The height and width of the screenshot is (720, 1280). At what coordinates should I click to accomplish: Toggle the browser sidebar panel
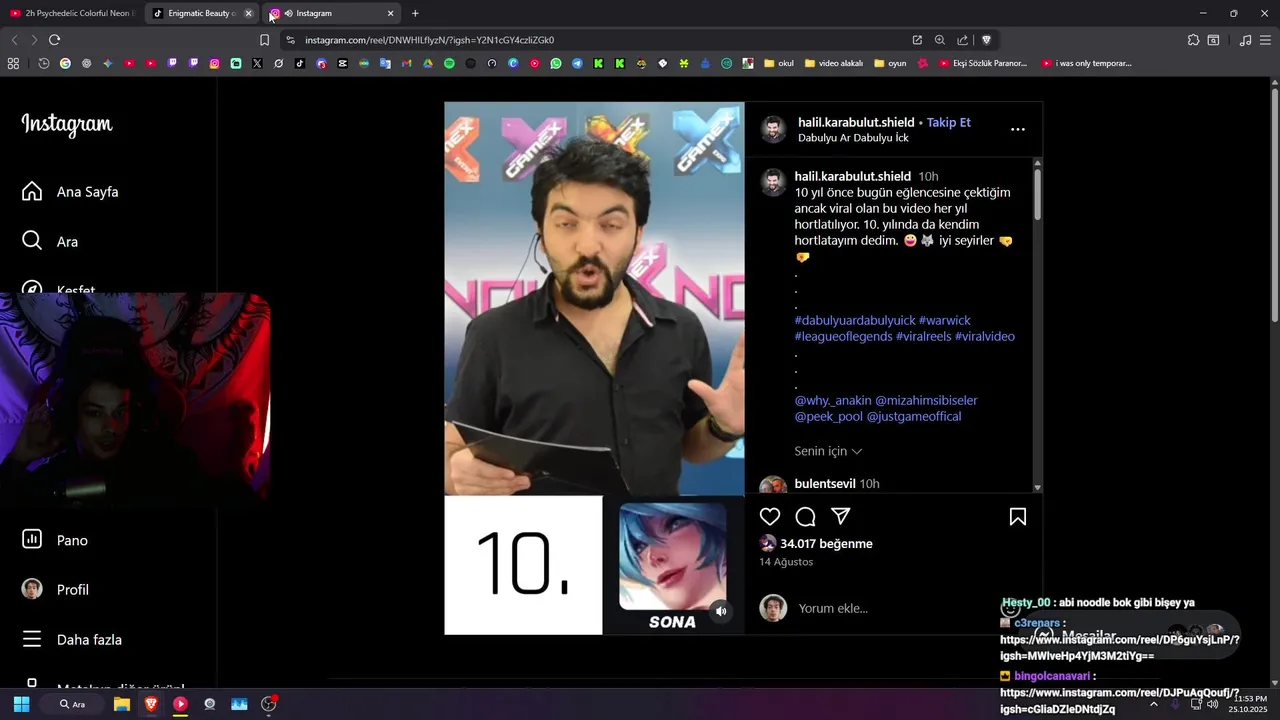[x=1213, y=40]
